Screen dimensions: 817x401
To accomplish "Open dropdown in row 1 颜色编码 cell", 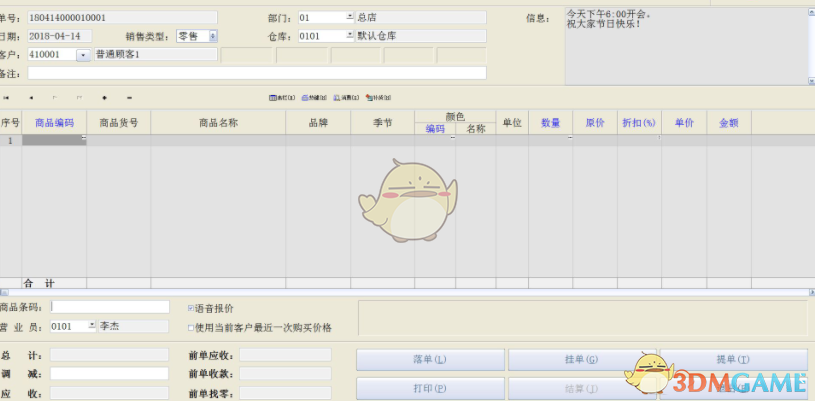I will [452, 138].
